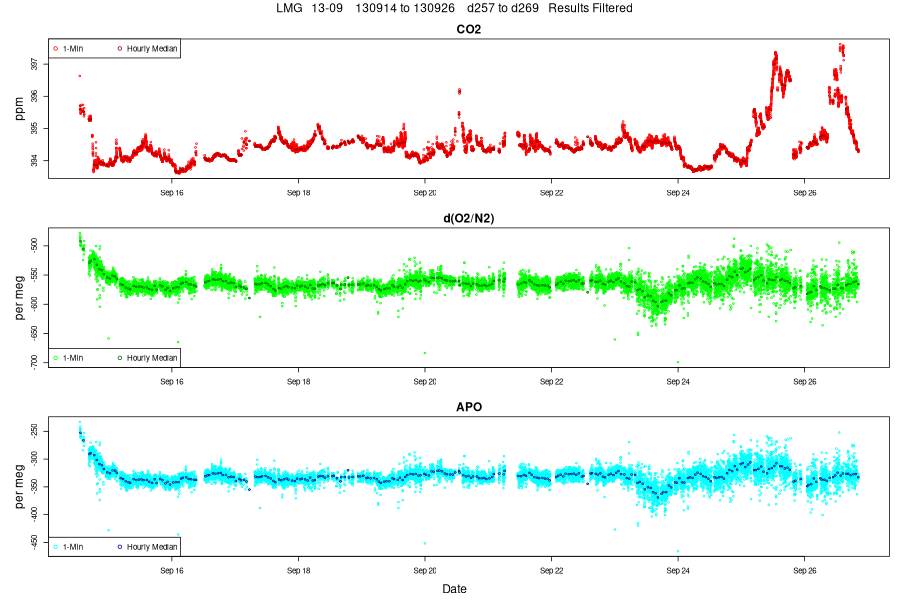Screen dimensions: 900x600
Task: Click the green 1-Min marker in d(O2/N2) legend
Action: click(56, 358)
